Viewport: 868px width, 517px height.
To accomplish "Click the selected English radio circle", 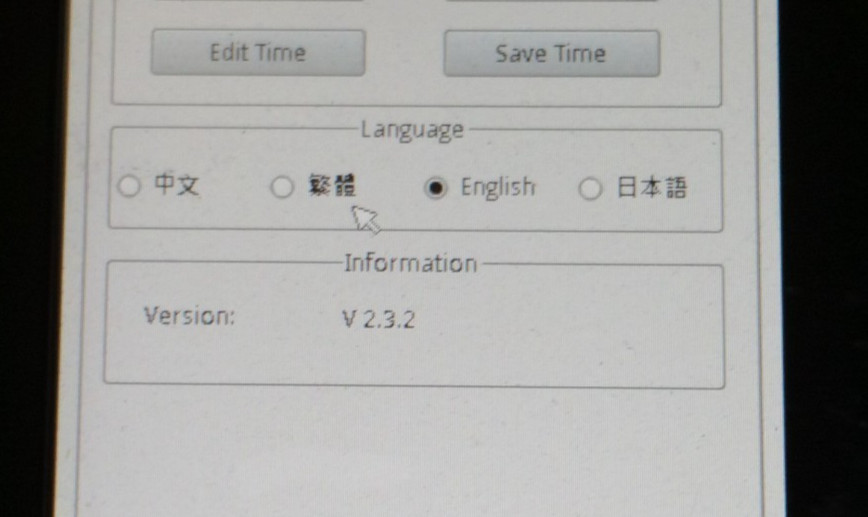I will [x=435, y=188].
